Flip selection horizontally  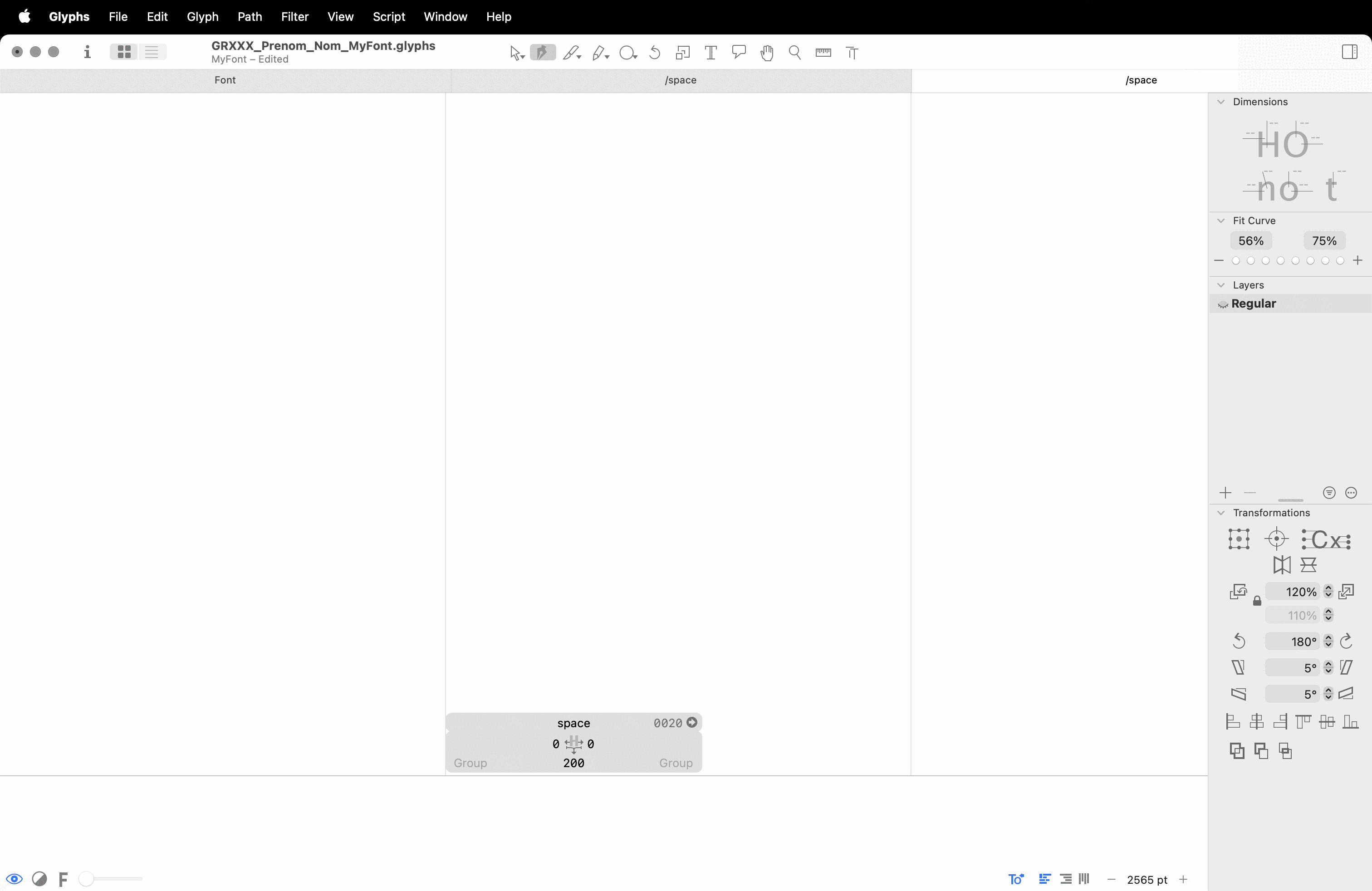pos(1282,565)
